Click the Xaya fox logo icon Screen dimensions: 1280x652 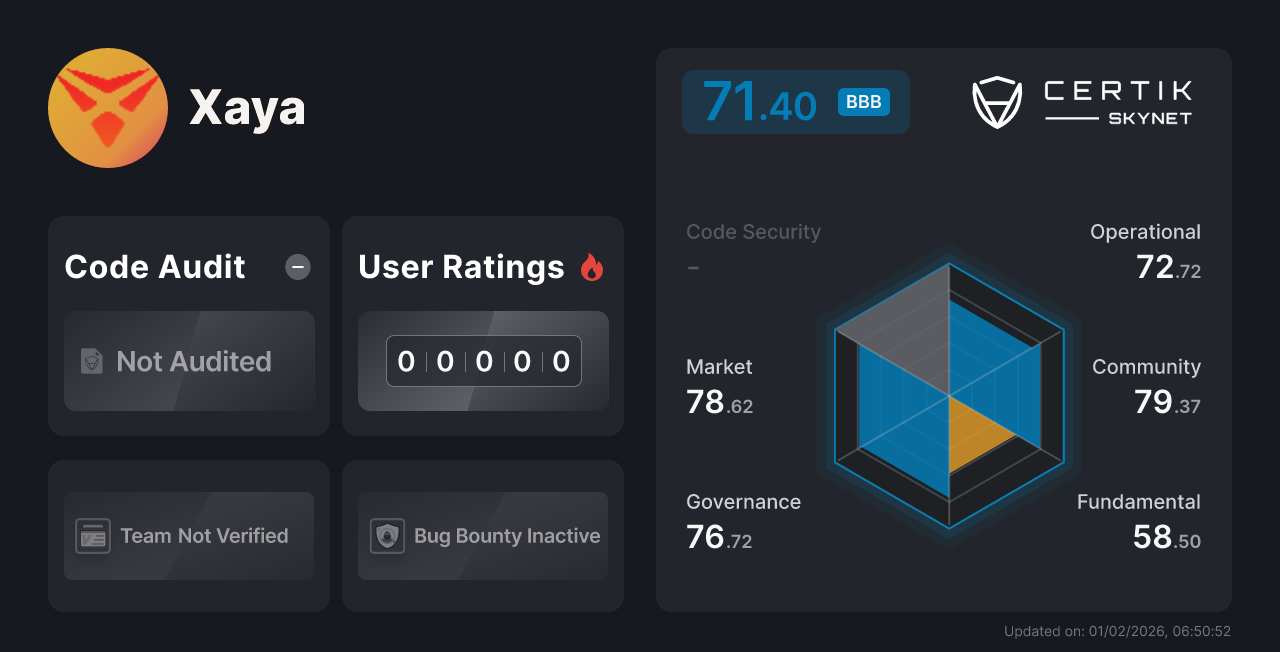pyautogui.click(x=107, y=107)
